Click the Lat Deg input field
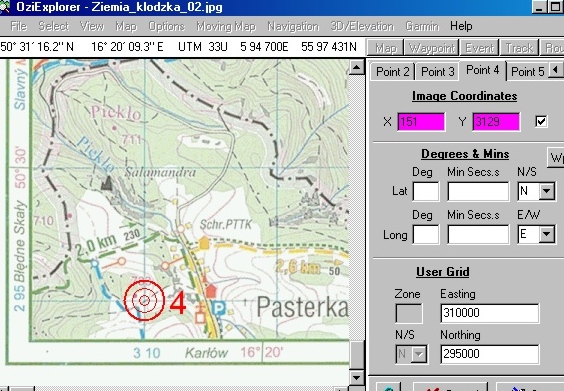 (x=426, y=191)
